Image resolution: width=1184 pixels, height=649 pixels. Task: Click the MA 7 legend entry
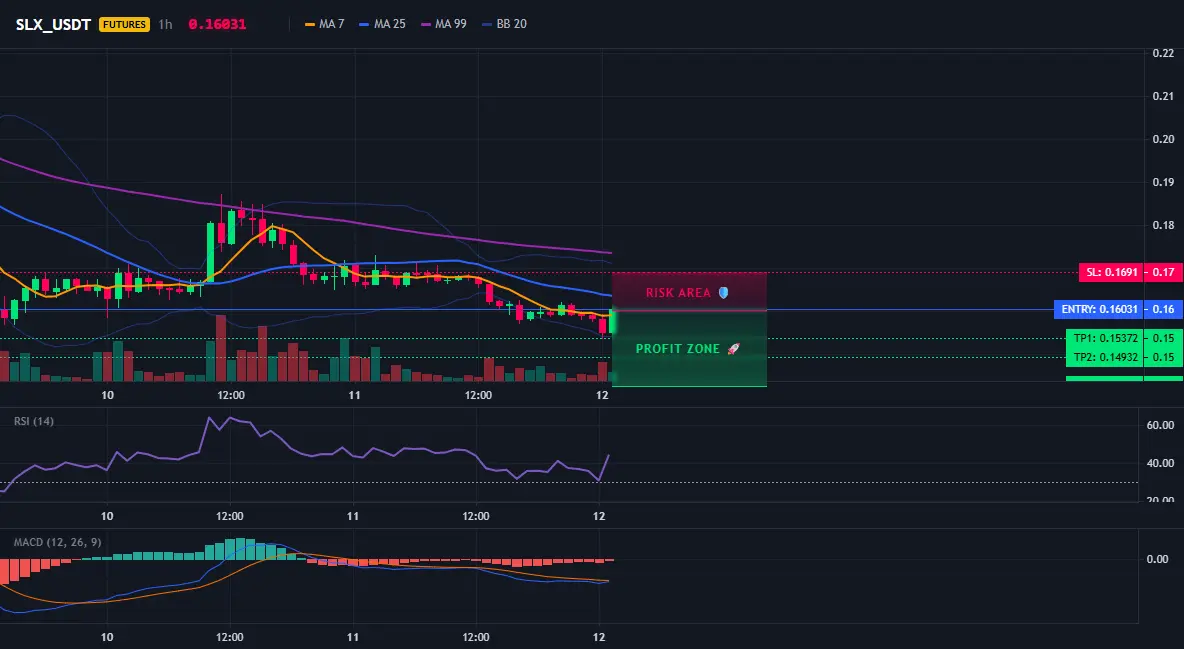coord(325,24)
